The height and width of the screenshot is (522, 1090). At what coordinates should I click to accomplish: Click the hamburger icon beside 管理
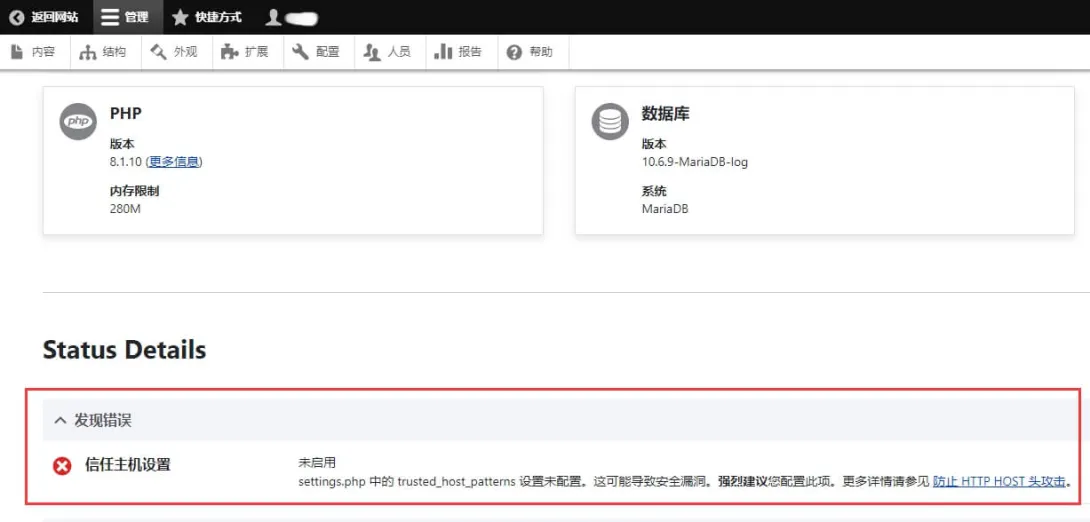pos(110,17)
